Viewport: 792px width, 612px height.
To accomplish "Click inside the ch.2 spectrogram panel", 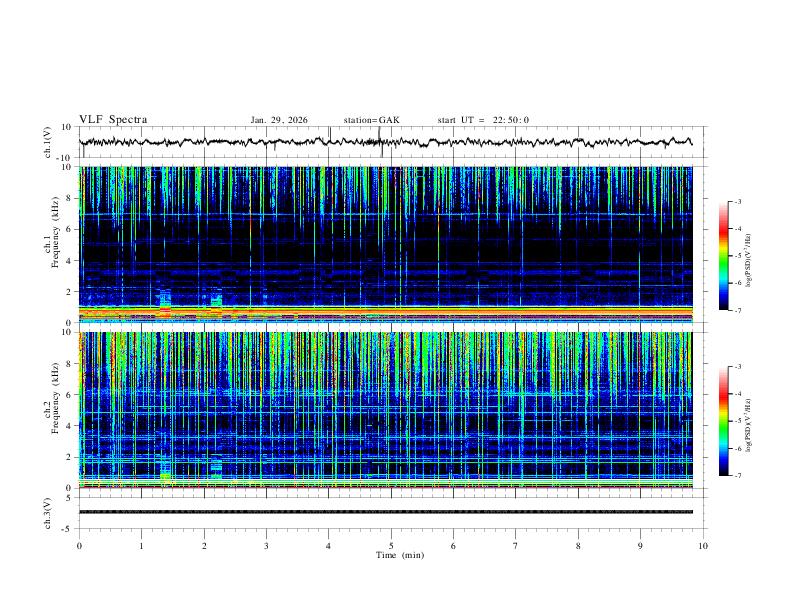I will click(x=385, y=410).
